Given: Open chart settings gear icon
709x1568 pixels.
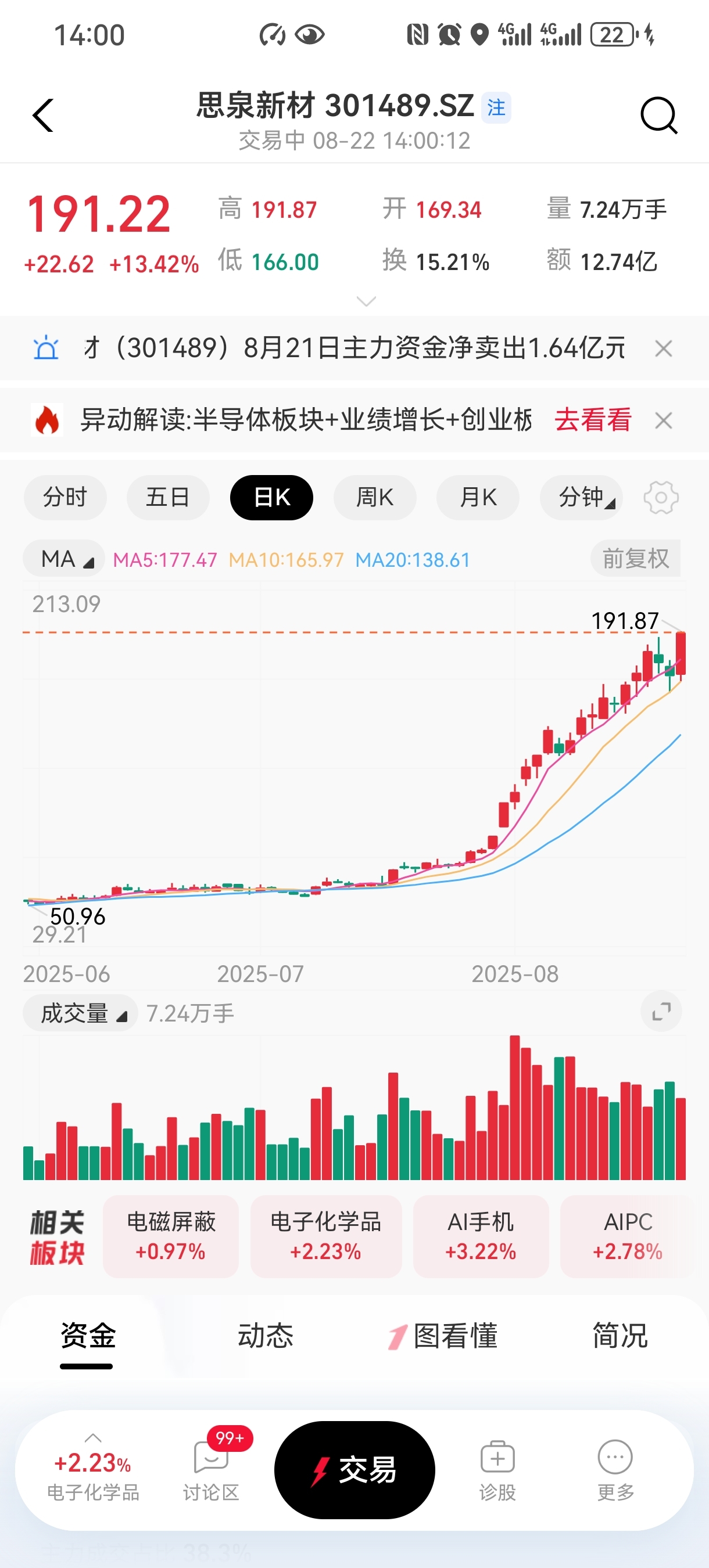Looking at the screenshot, I should click(x=661, y=497).
